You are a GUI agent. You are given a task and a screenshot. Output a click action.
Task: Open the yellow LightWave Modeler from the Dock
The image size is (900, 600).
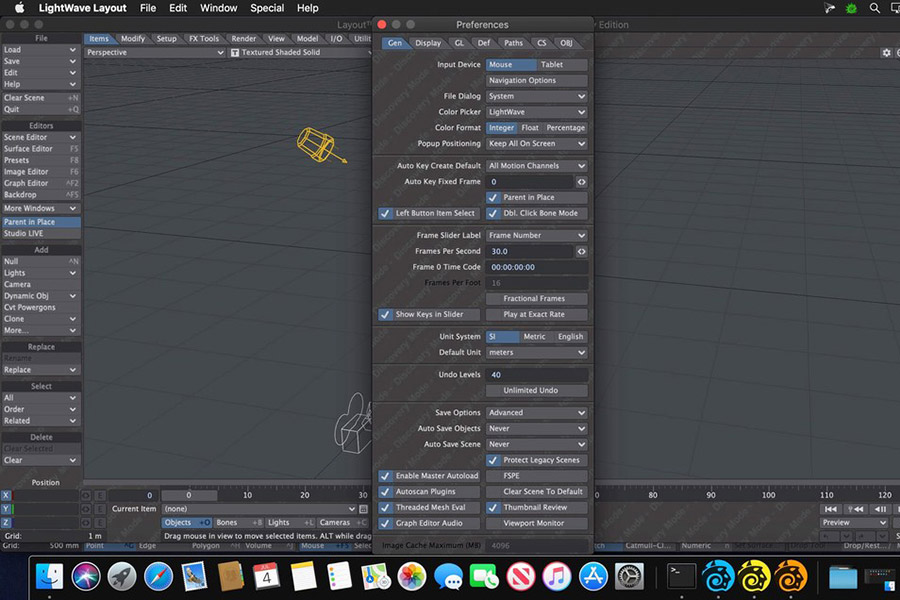[x=753, y=578]
